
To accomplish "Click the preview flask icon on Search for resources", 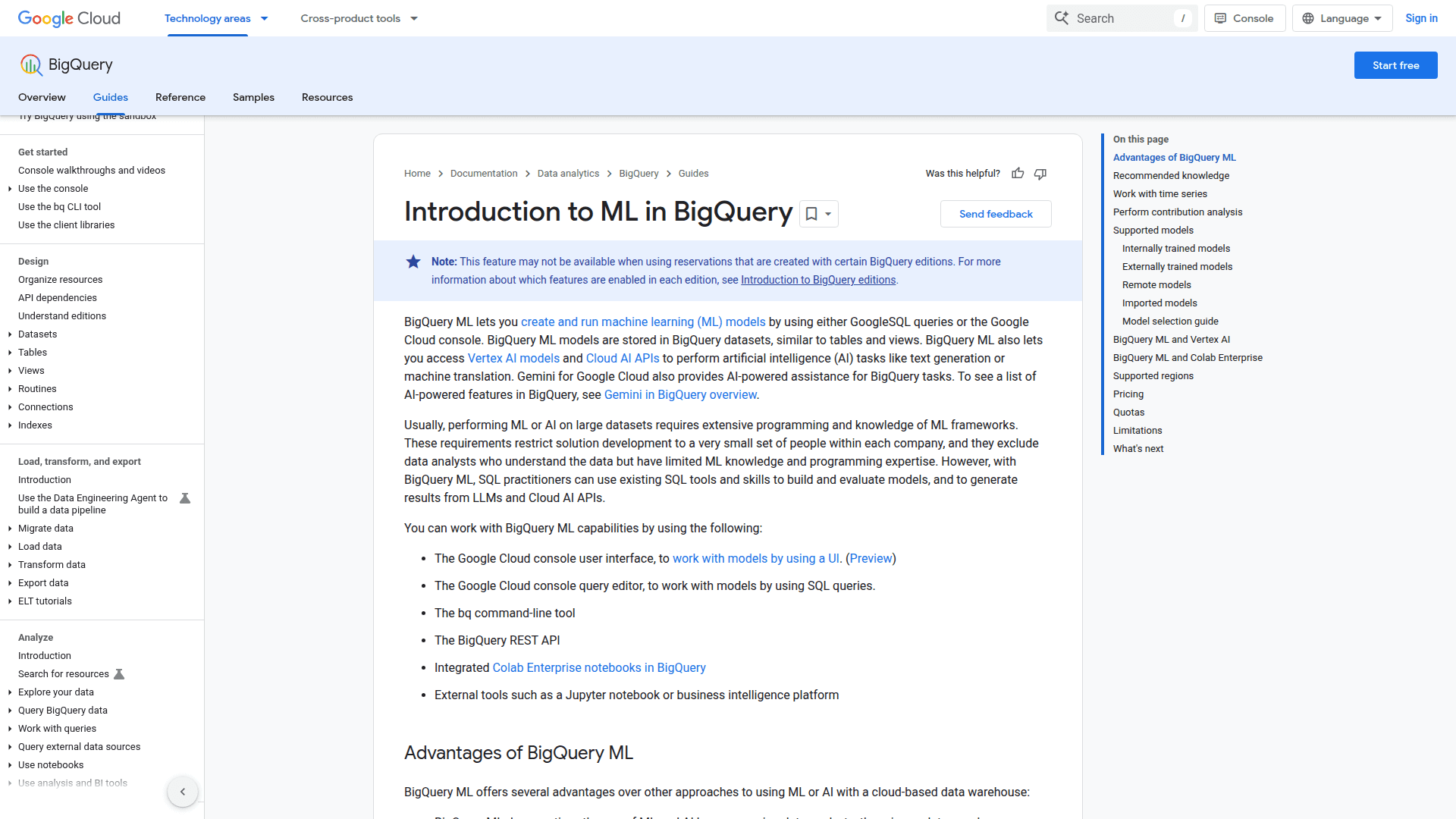I will [119, 673].
